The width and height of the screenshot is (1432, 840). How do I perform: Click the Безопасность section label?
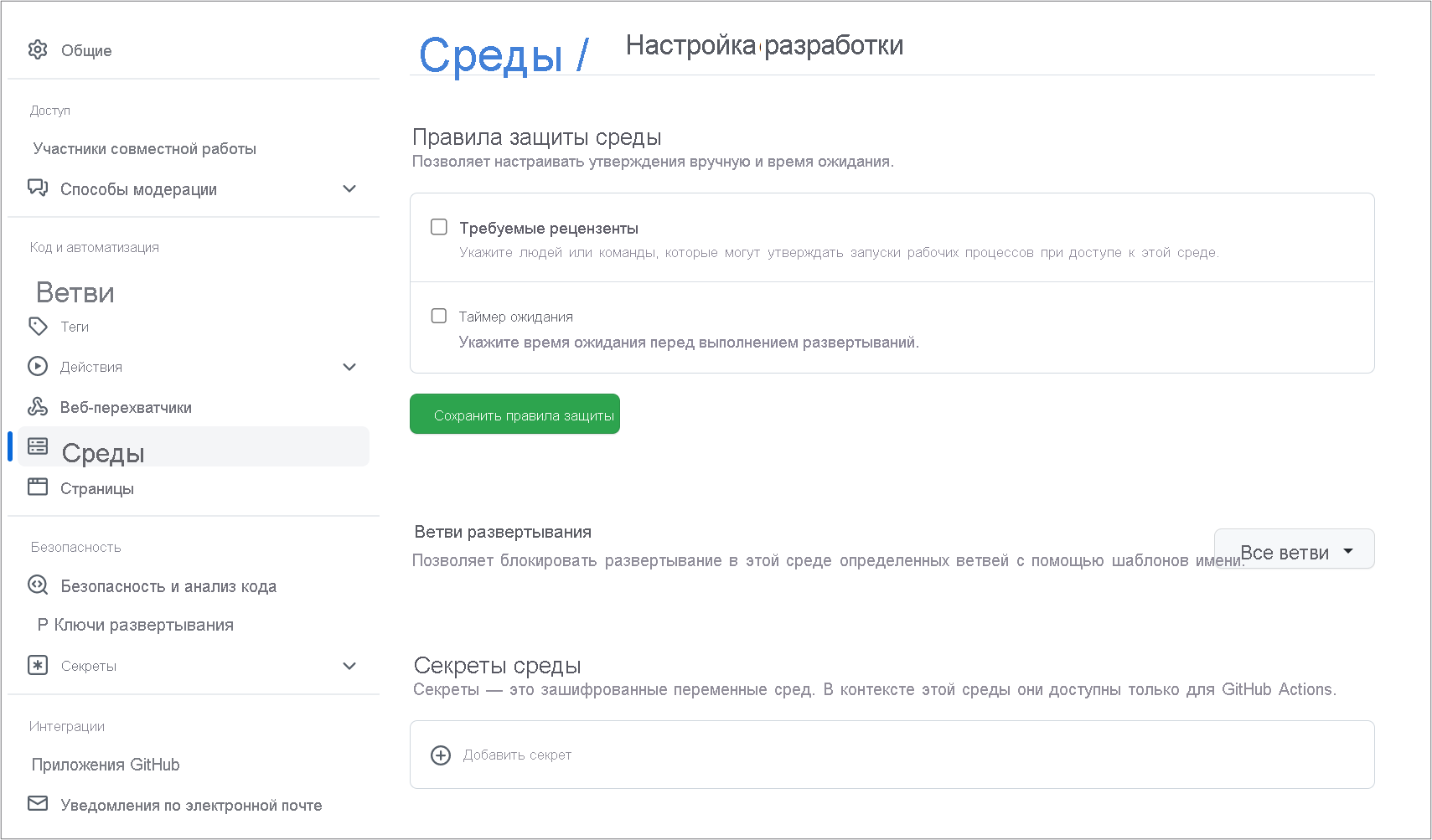[76, 547]
